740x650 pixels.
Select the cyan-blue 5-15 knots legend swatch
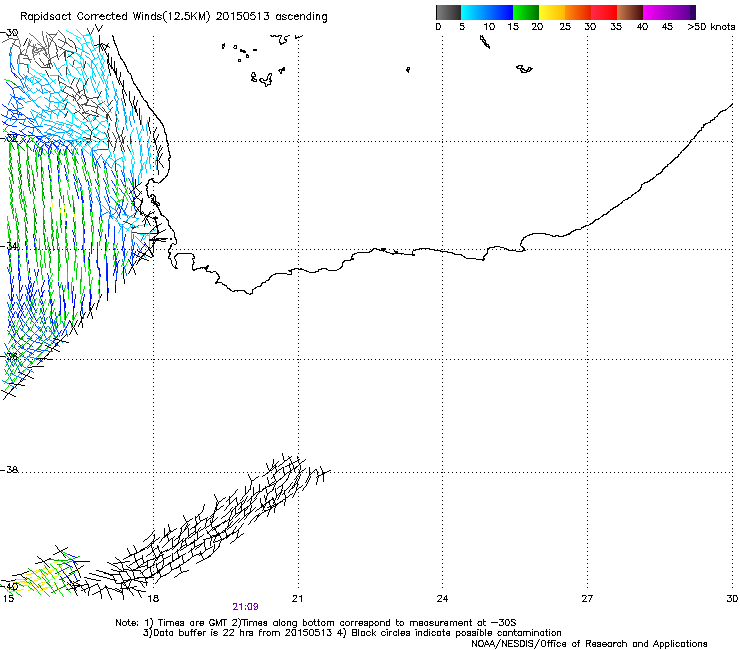(x=487, y=12)
